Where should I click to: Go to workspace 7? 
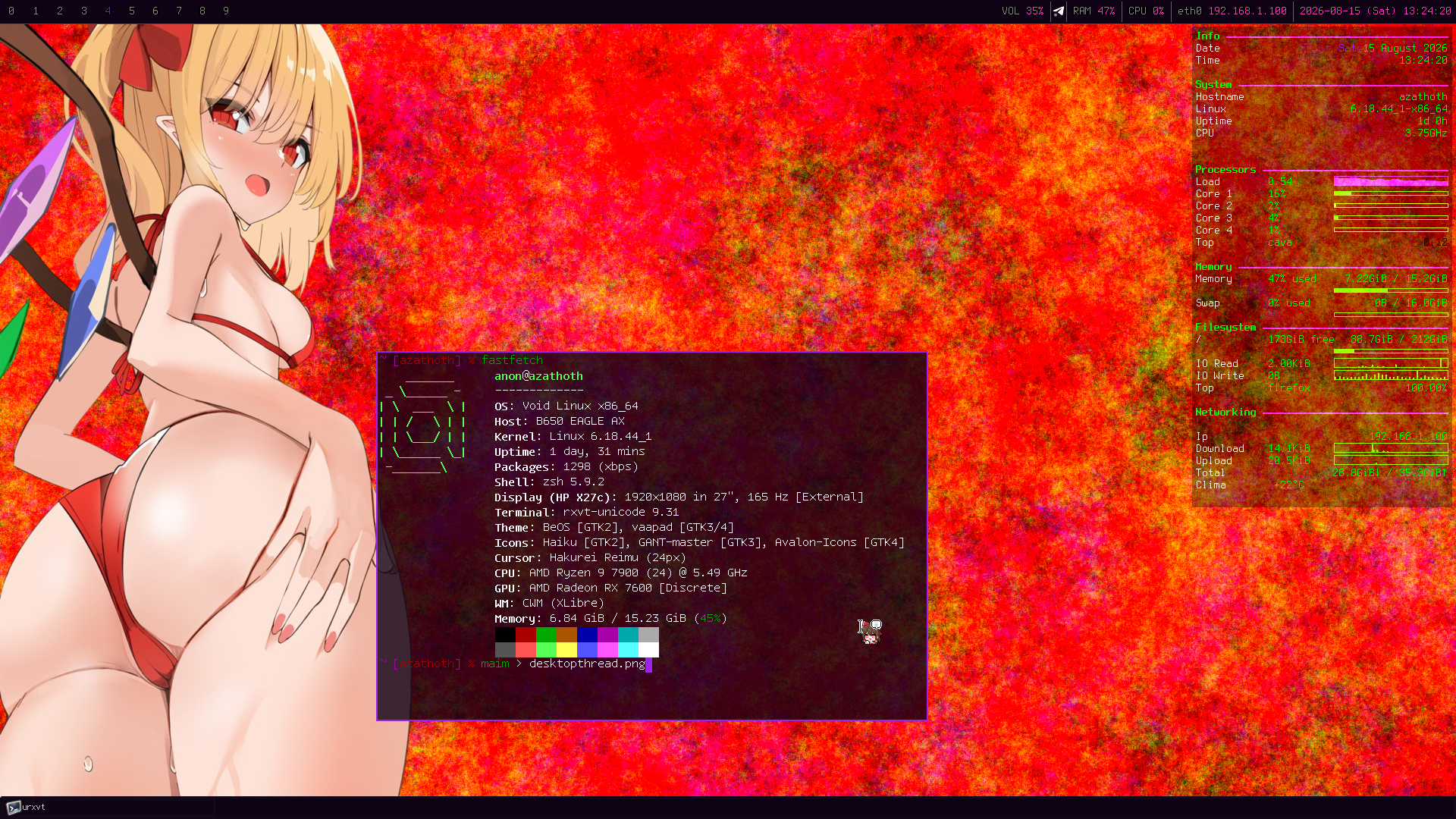coord(179,11)
